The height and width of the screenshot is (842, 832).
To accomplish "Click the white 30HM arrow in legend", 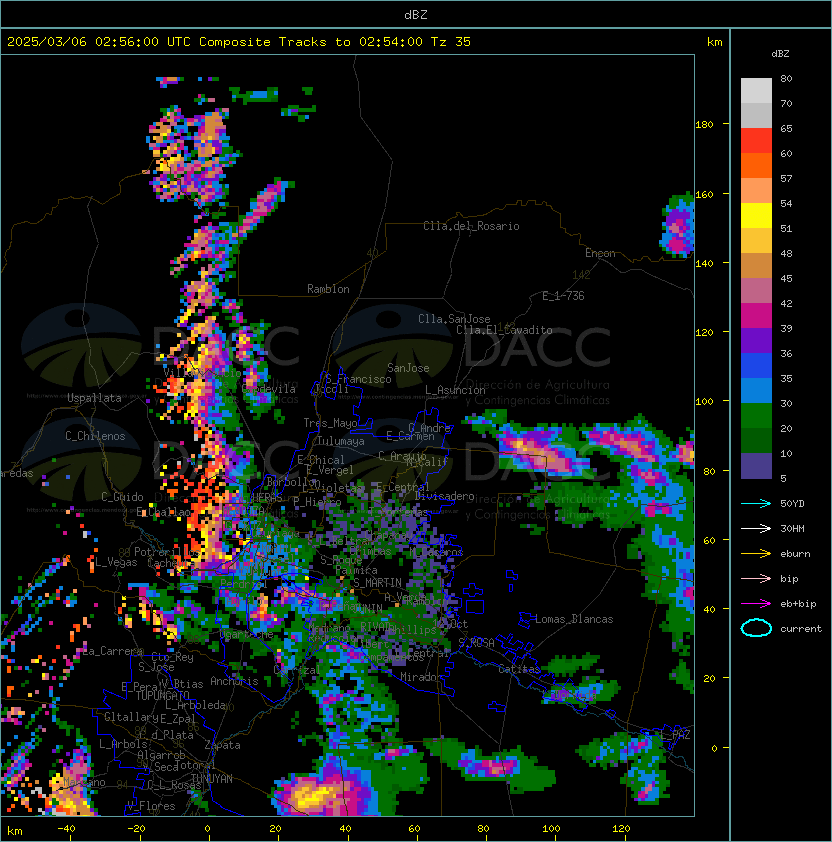I will click(756, 528).
